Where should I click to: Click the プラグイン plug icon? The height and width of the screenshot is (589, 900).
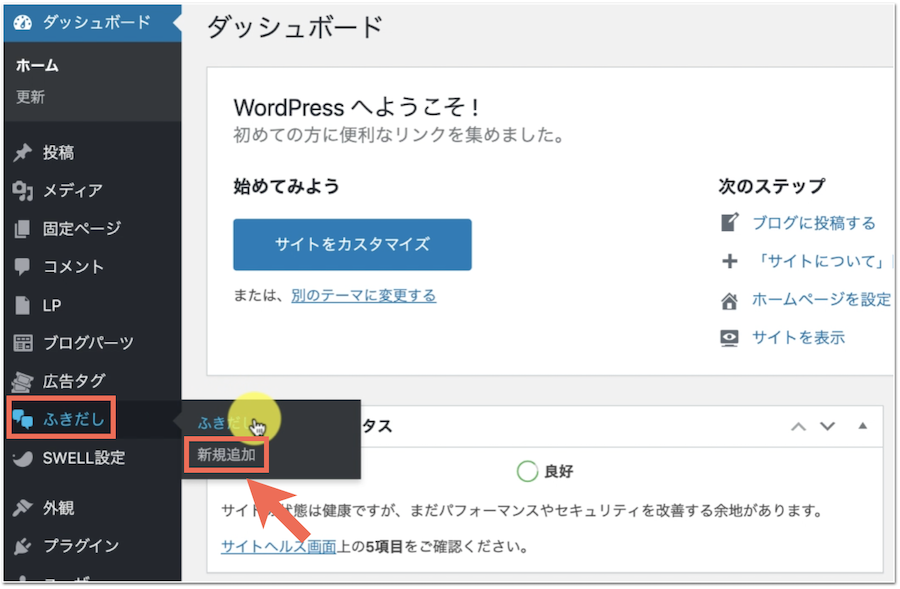pos(23,546)
